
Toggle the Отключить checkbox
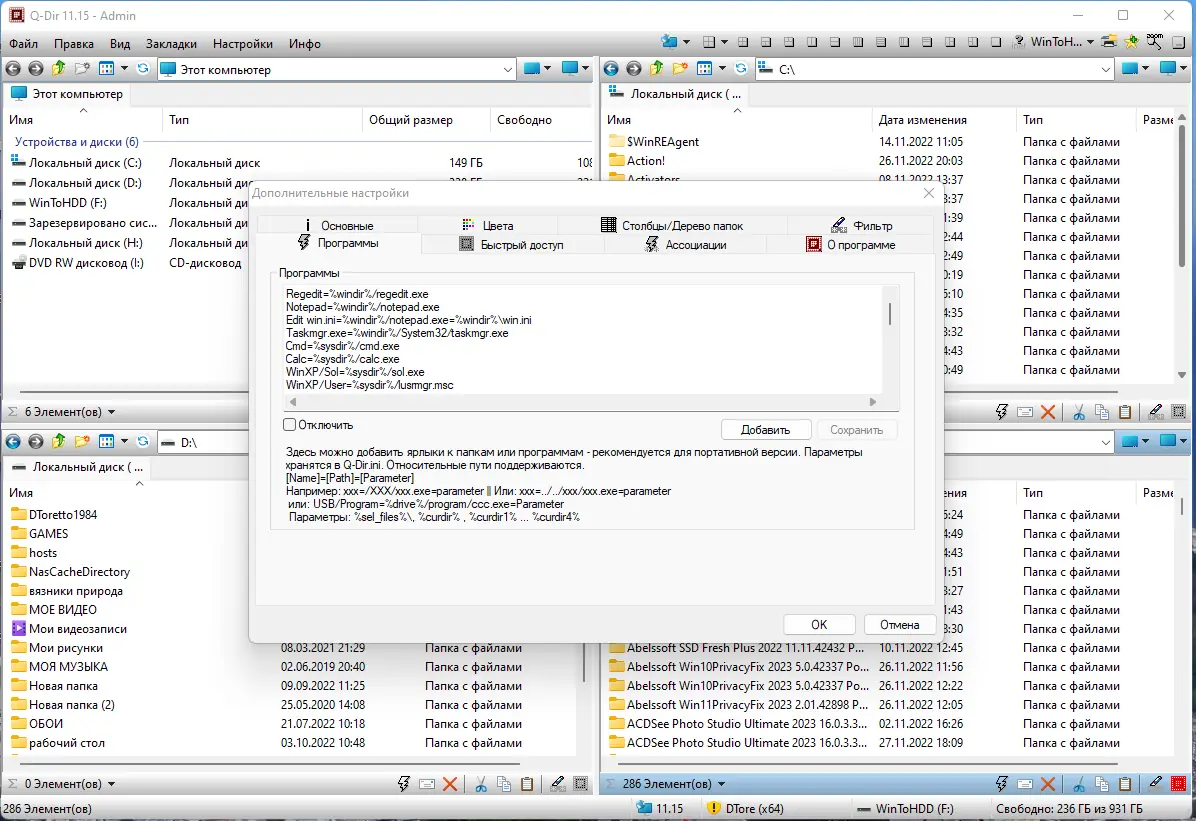coord(290,424)
